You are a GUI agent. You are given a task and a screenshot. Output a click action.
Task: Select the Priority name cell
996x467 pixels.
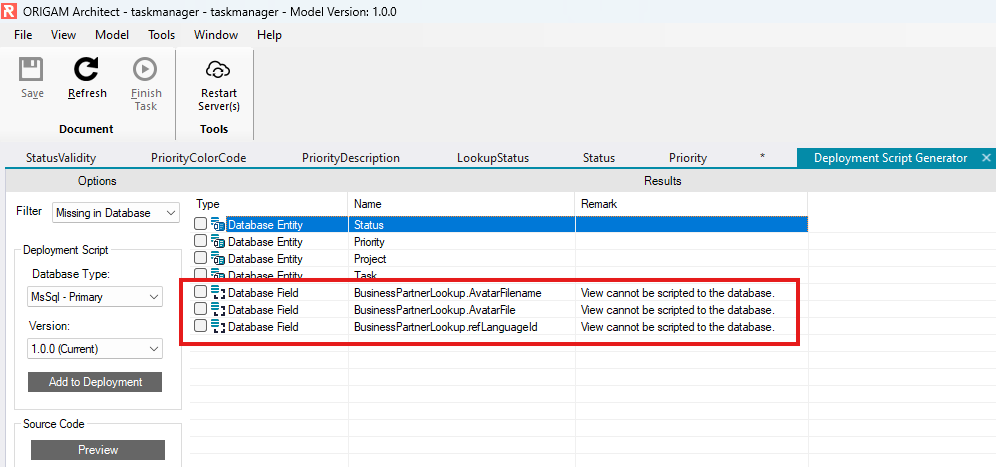coord(462,241)
